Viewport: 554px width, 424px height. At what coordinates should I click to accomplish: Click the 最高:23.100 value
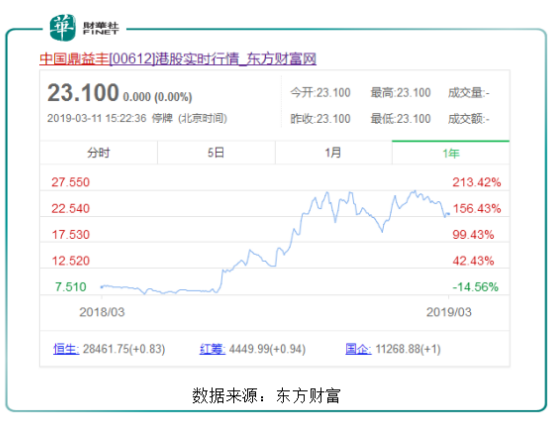tap(401, 93)
